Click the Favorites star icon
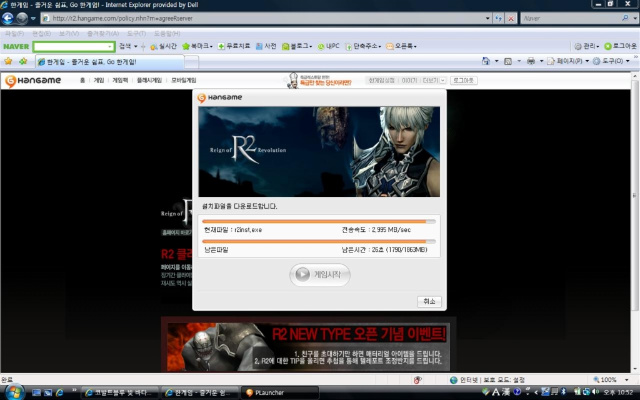This screenshot has width=640, height=400. (8, 61)
